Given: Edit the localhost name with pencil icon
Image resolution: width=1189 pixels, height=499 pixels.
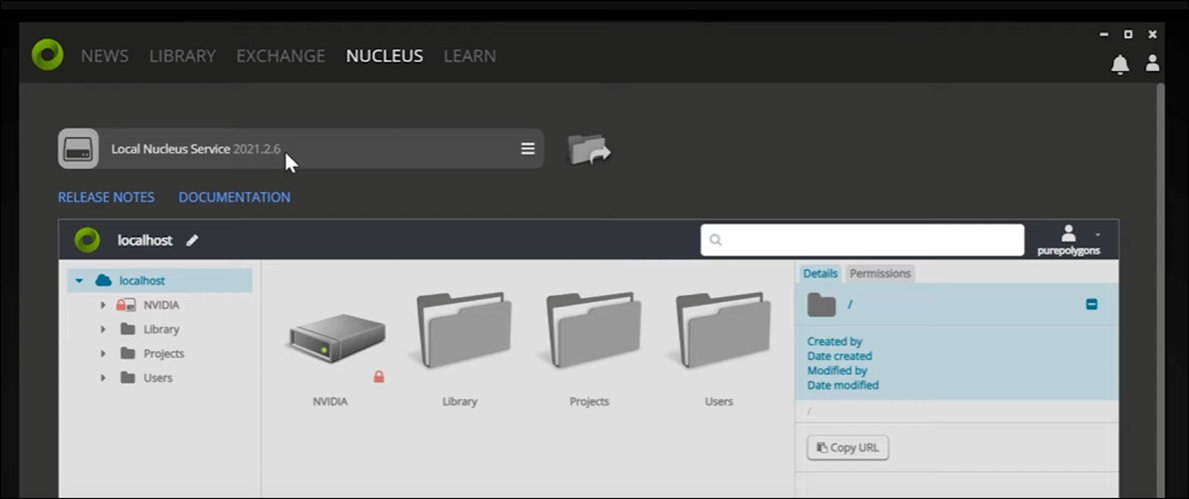Looking at the screenshot, I should (192, 240).
